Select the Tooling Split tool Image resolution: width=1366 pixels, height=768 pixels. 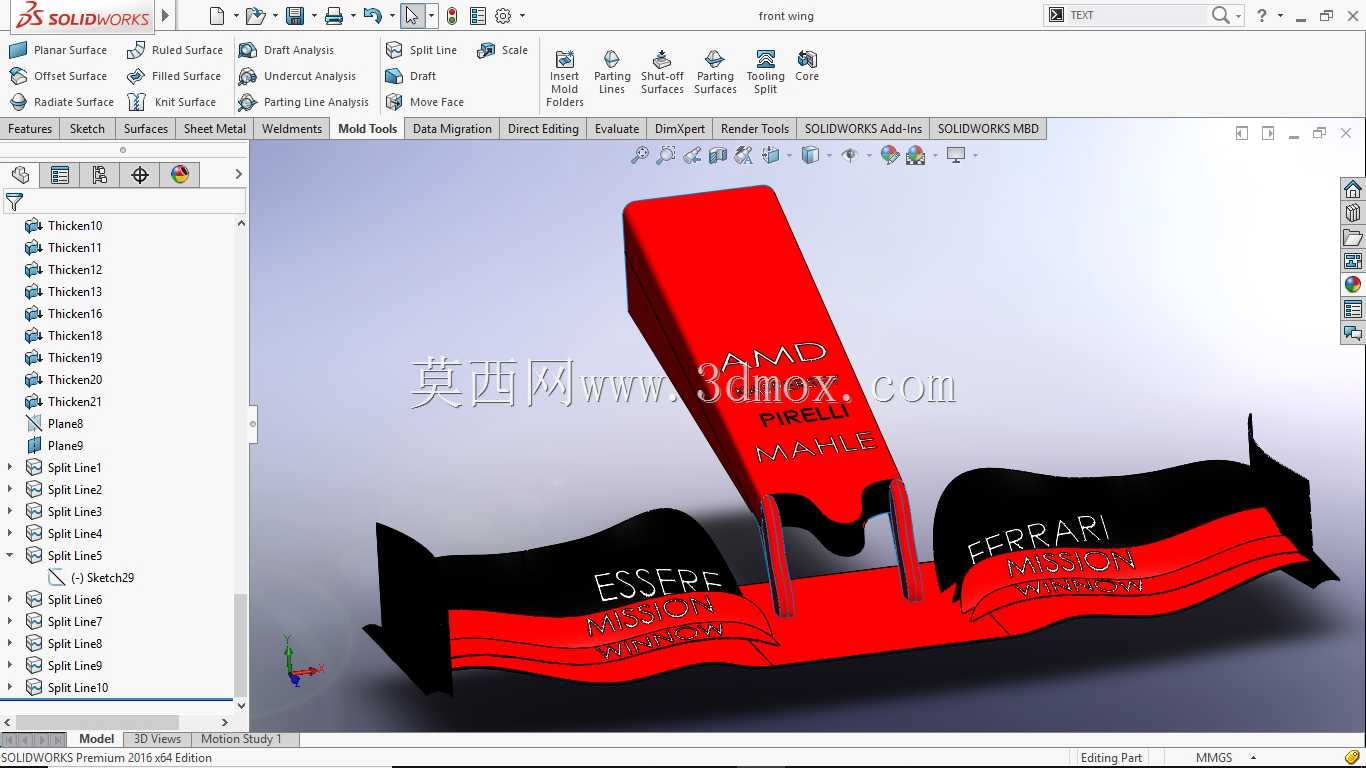pos(766,72)
